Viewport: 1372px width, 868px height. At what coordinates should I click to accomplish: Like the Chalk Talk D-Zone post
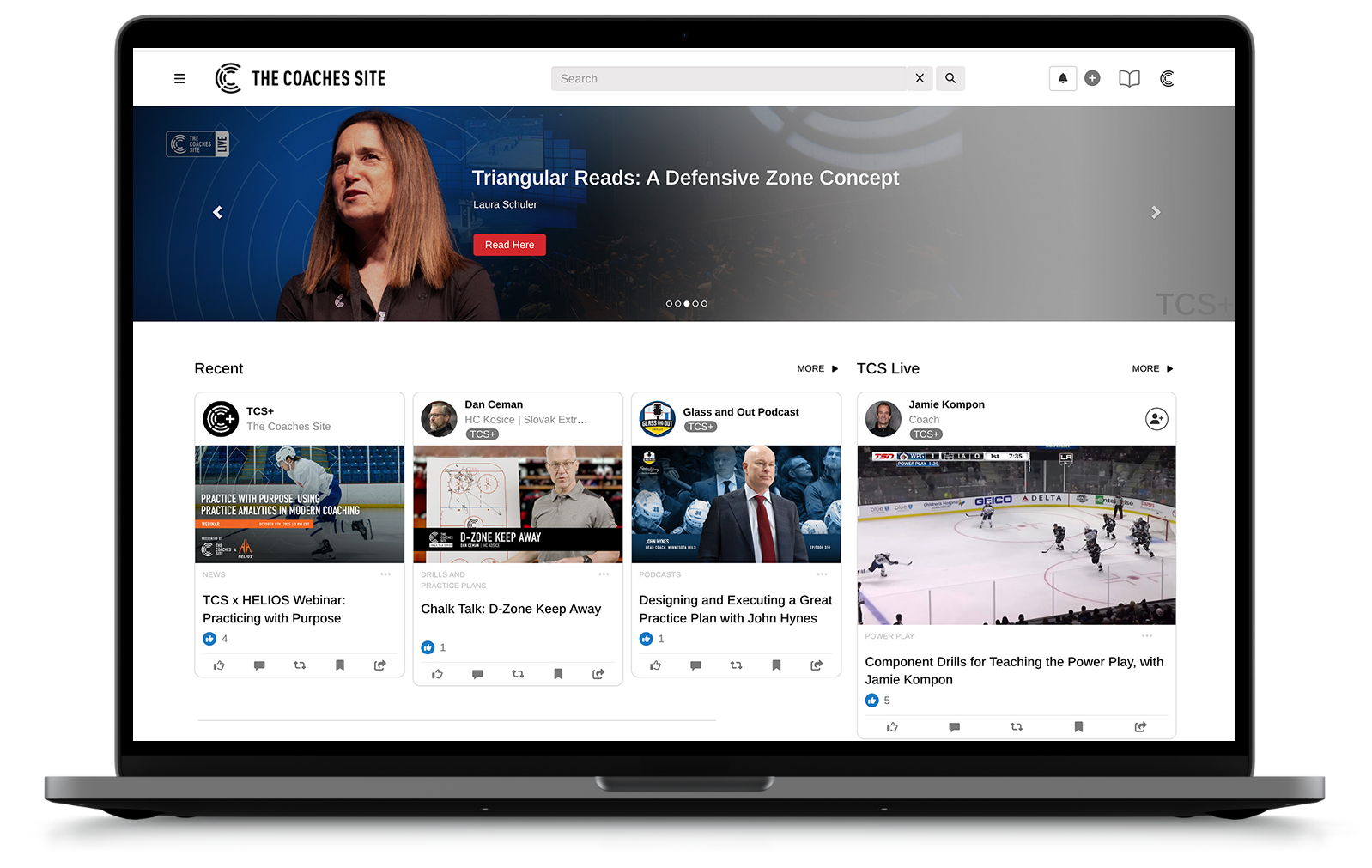(x=437, y=674)
